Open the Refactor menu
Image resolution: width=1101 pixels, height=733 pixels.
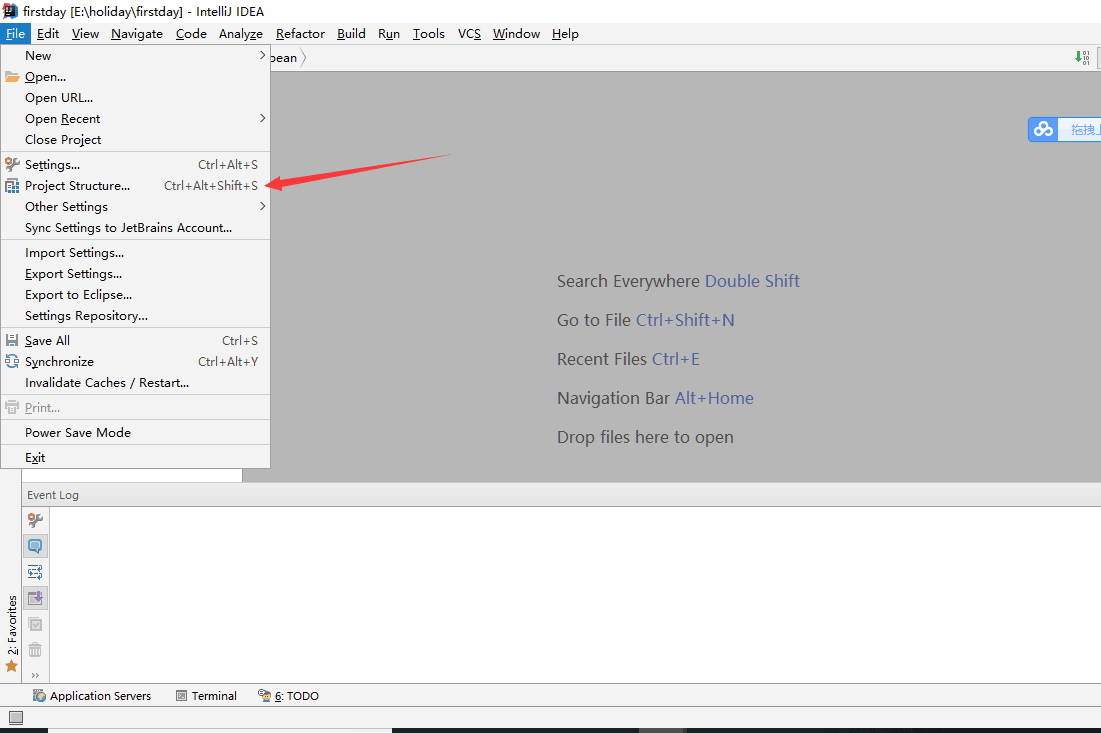(x=301, y=34)
